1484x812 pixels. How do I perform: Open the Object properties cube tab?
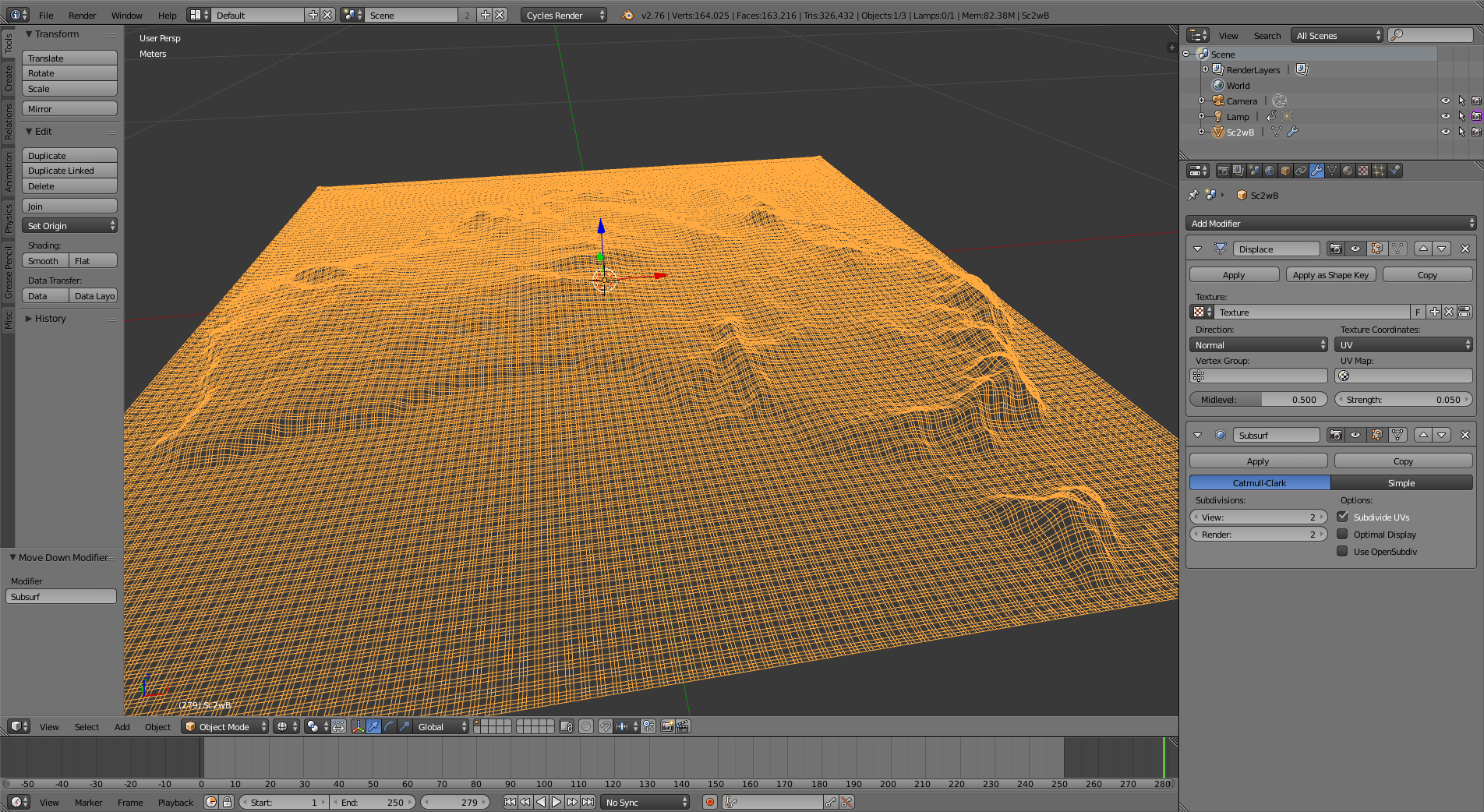pos(1285,171)
